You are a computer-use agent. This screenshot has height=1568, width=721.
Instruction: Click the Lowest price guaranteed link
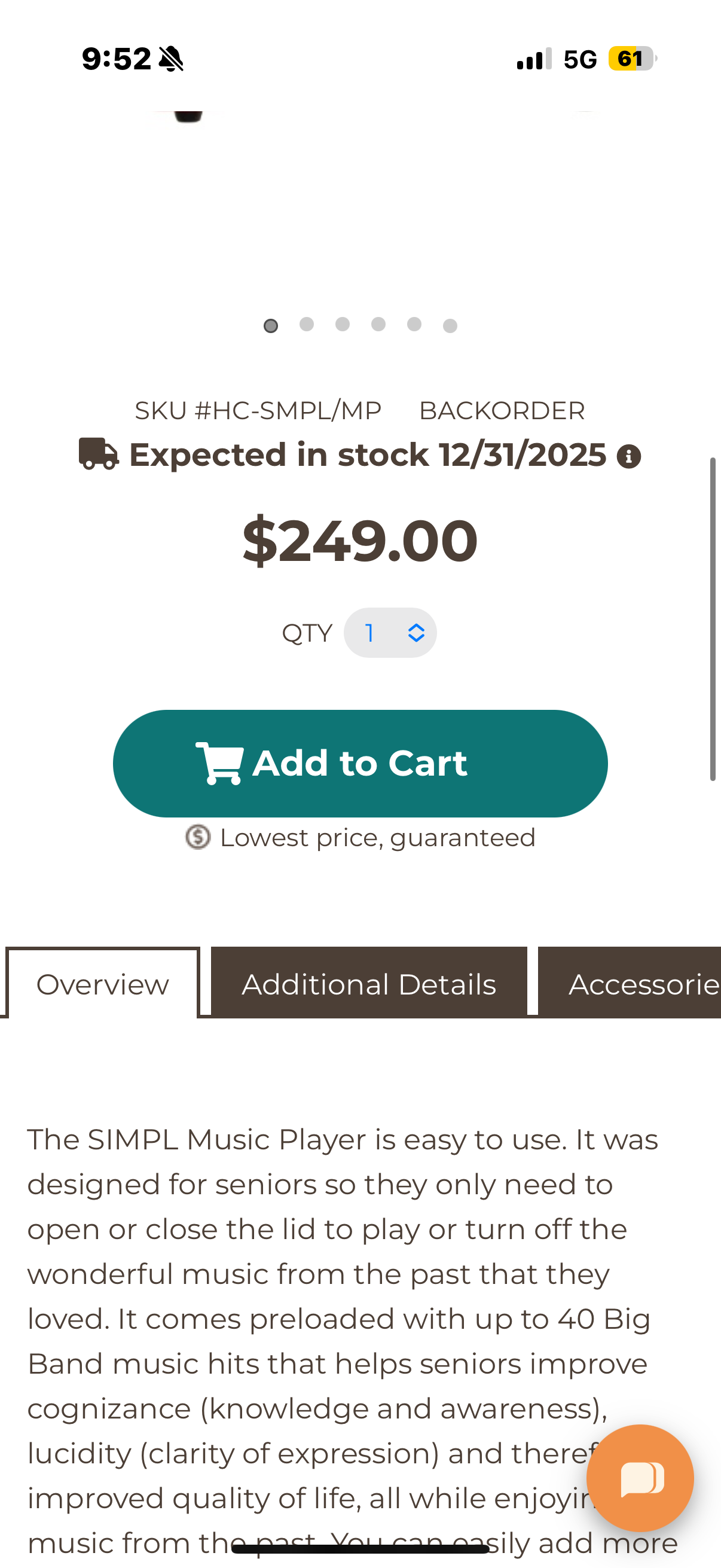pyautogui.click(x=377, y=838)
